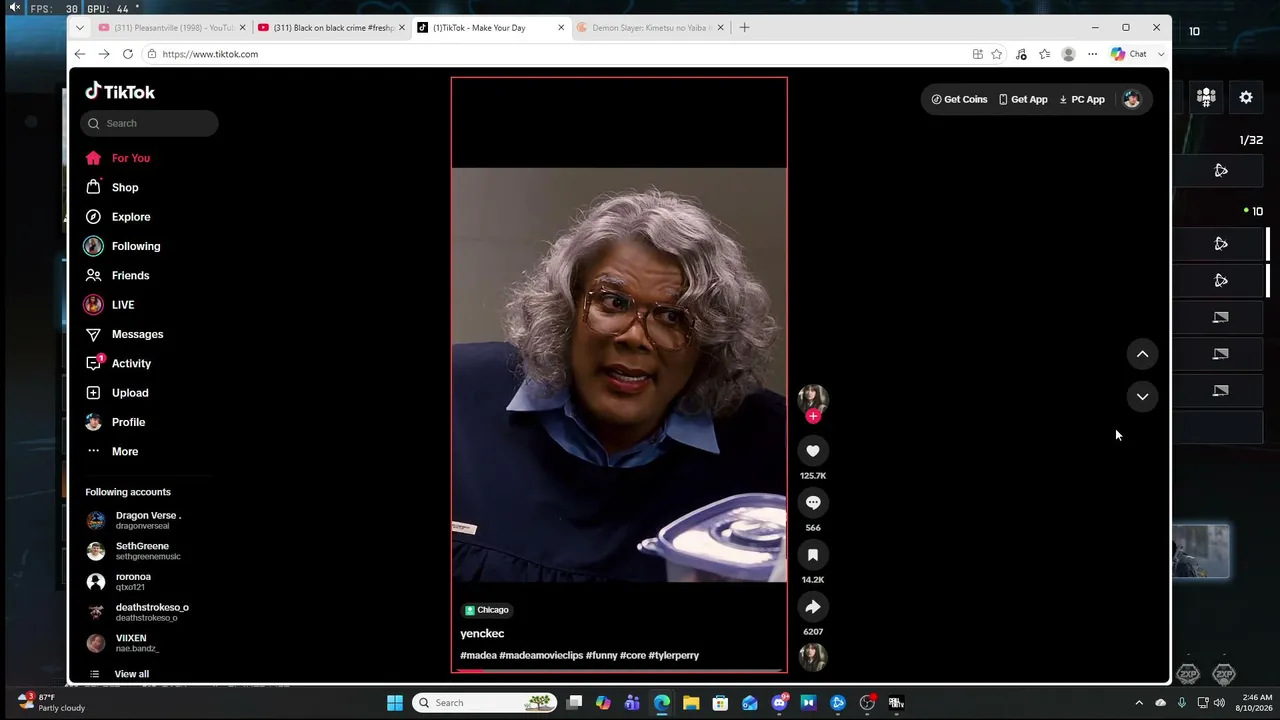
Task: Open the Shop section in TikTok sidebar
Action: point(112,187)
